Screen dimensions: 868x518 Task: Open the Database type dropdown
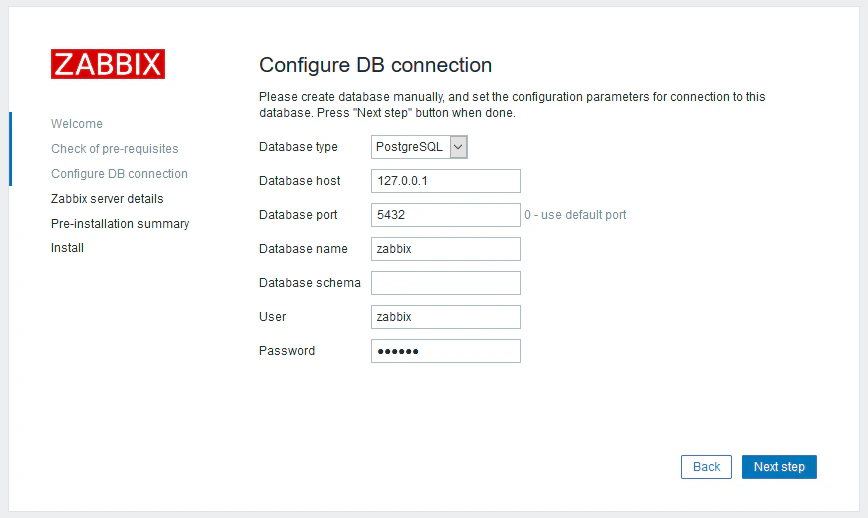pos(419,147)
